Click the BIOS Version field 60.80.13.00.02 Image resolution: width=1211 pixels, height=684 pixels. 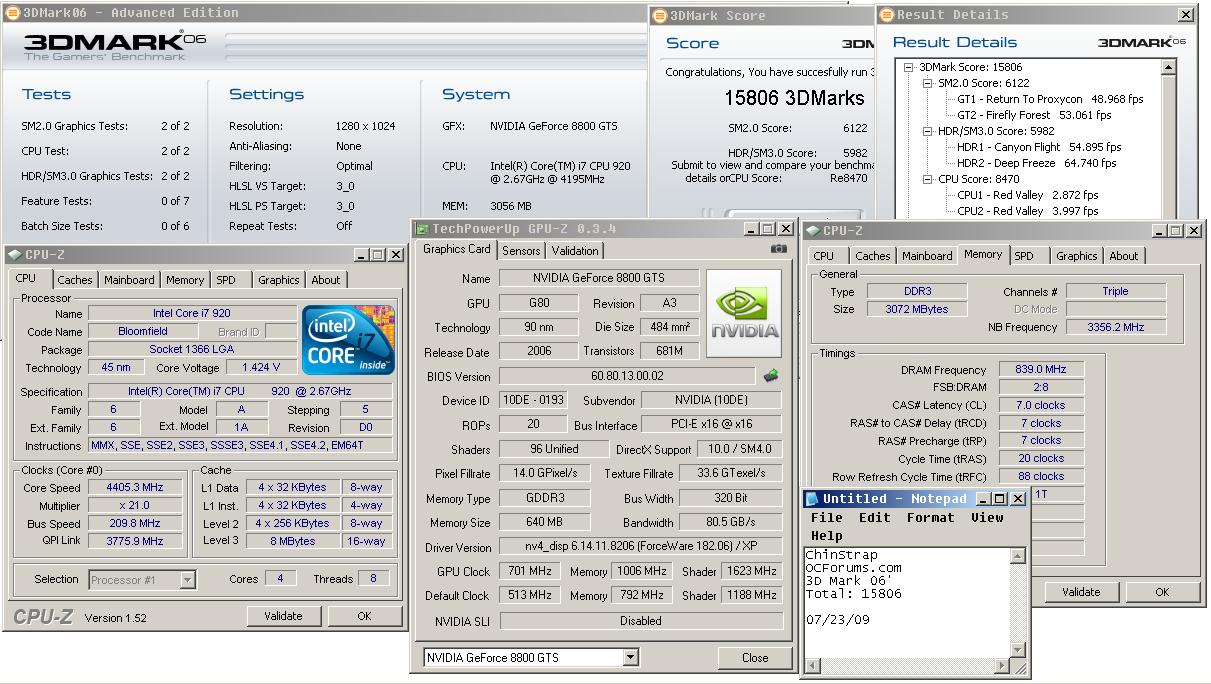coord(629,377)
